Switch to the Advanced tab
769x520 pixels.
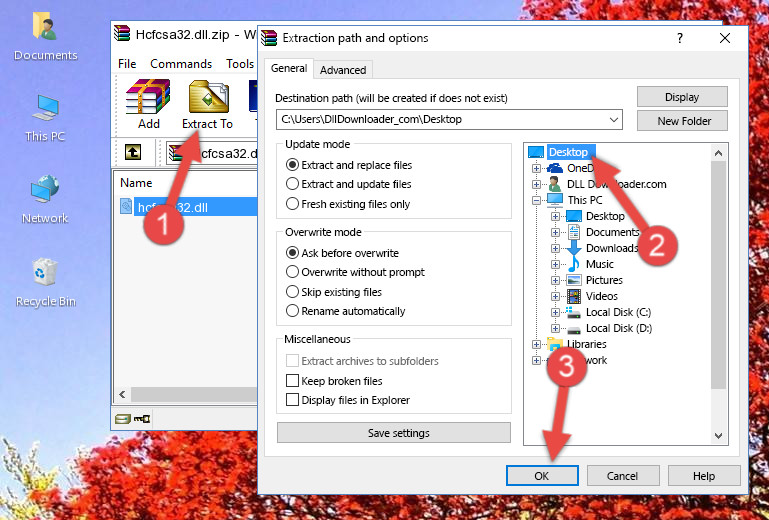(x=343, y=70)
